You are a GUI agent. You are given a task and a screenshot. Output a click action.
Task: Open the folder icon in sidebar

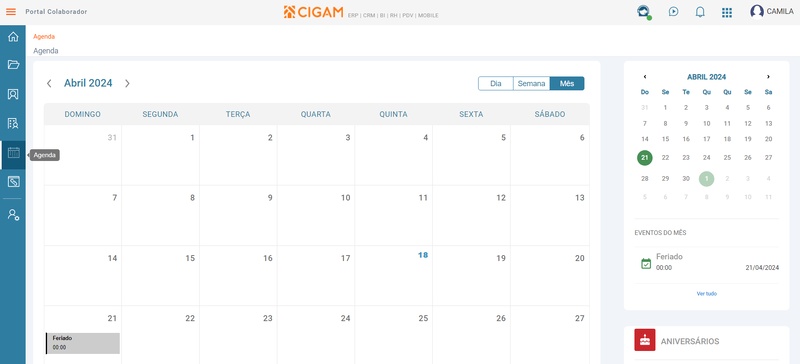coord(13,64)
